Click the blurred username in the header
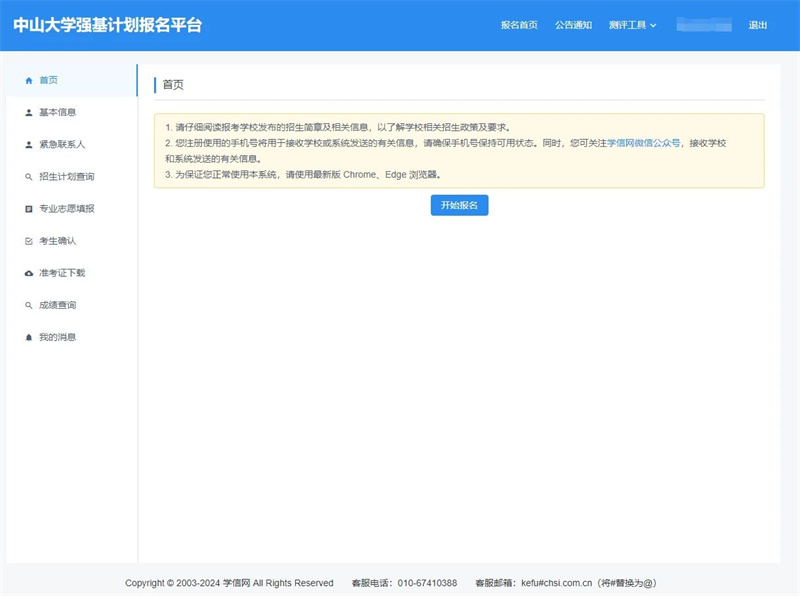 704,24
